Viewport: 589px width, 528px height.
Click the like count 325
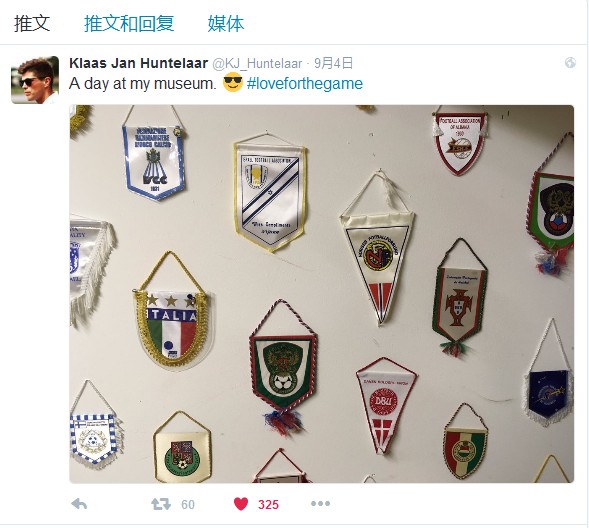point(268,504)
